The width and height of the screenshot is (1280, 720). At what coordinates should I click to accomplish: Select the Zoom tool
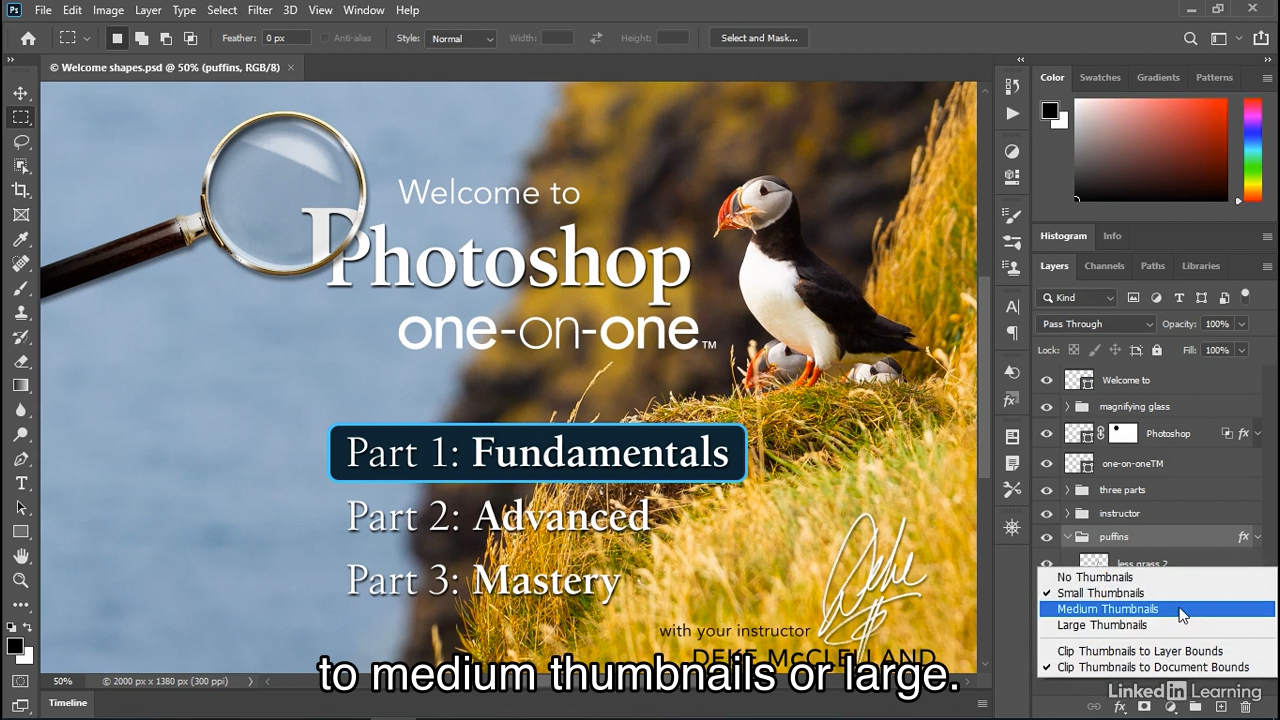tap(21, 580)
